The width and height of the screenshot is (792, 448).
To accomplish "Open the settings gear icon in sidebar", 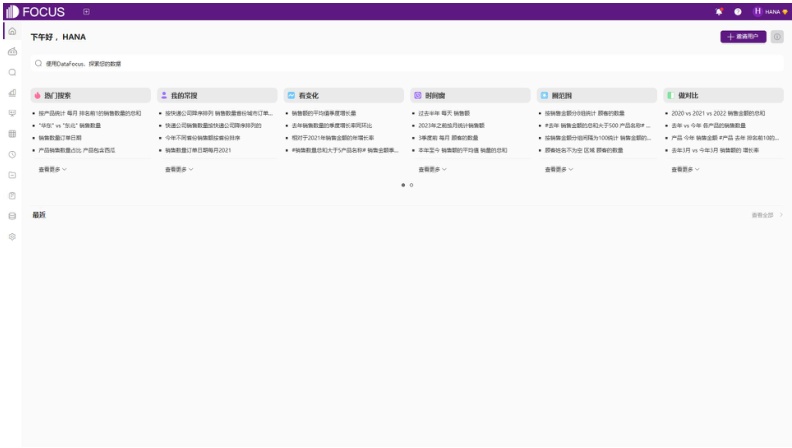I will coord(13,236).
